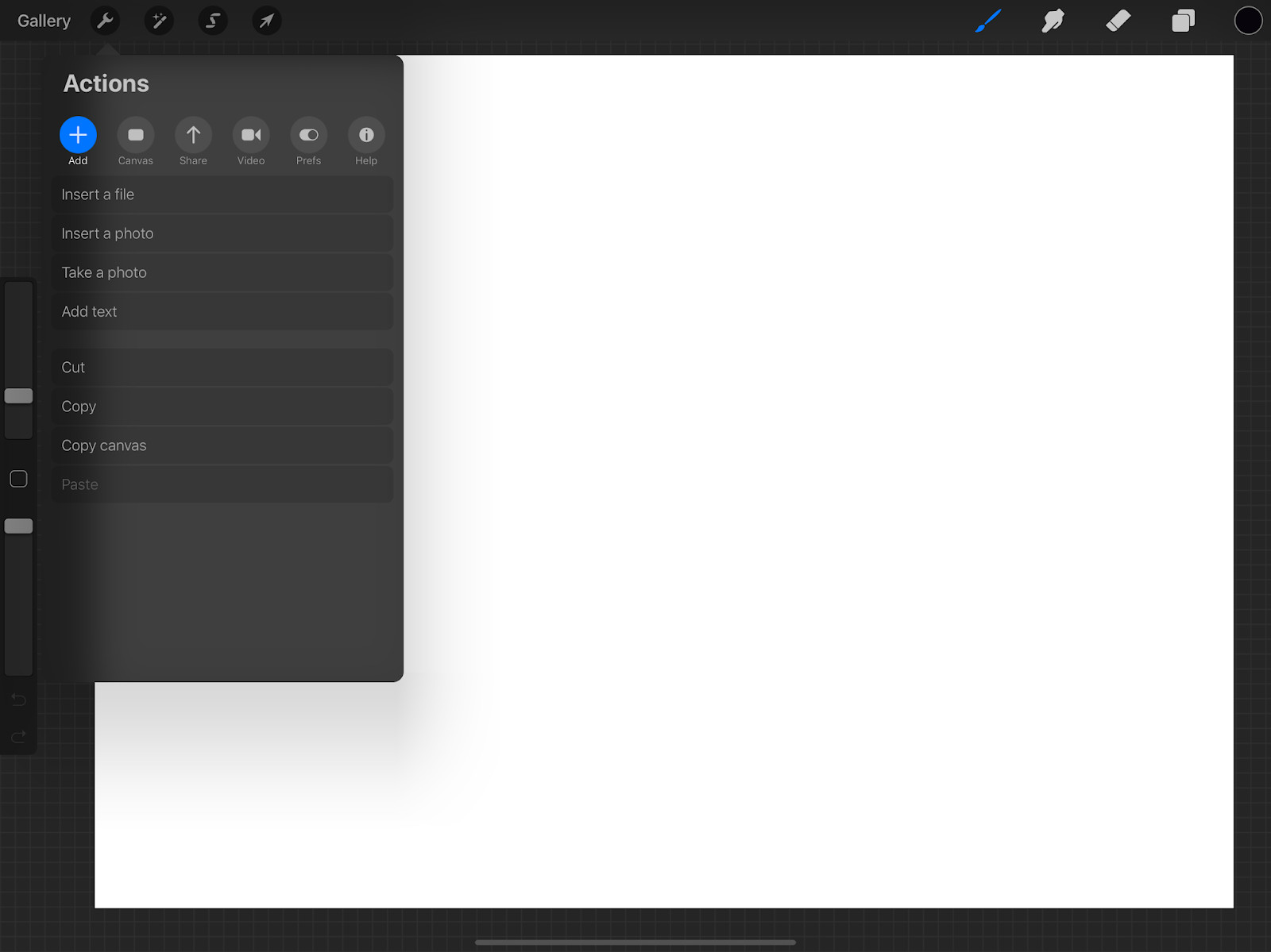Switch to the Prefs tab
The height and width of the screenshot is (952, 1271).
point(308,141)
